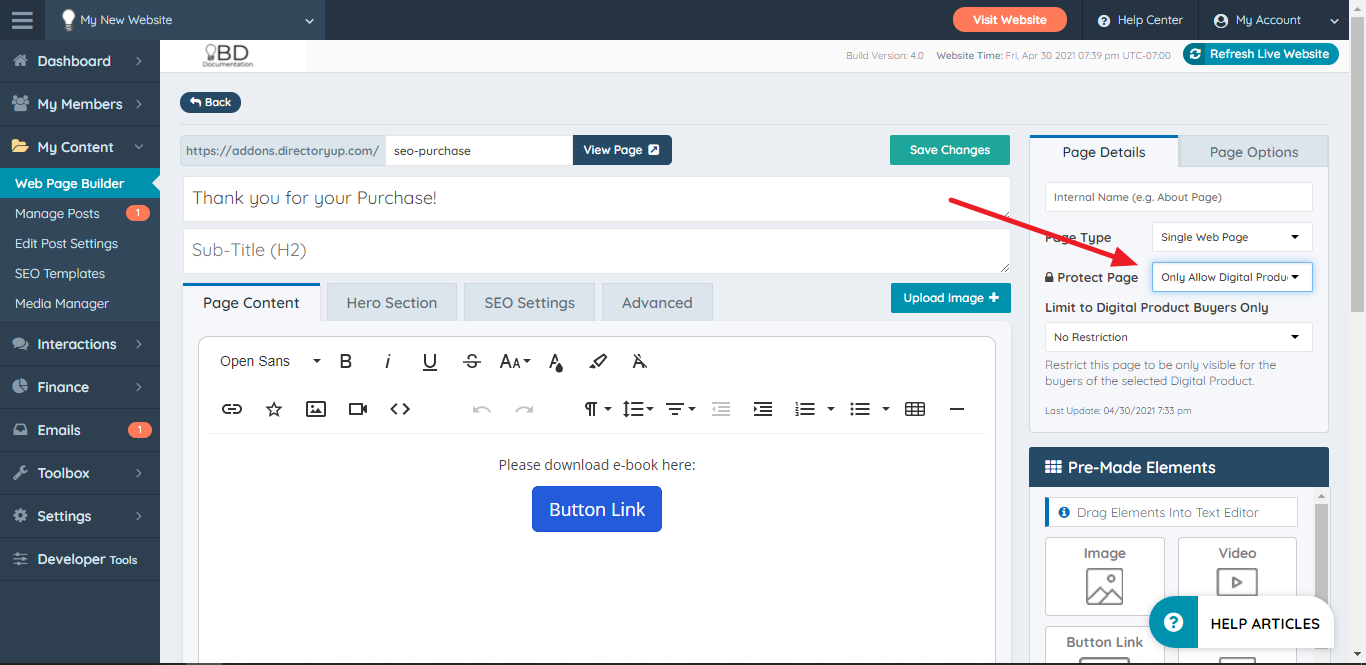Open line height options
This screenshot has width=1366, height=665.
(x=637, y=409)
